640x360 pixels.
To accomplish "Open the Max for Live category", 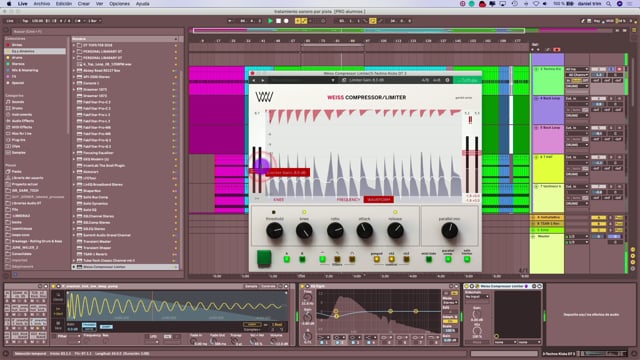I will click(22, 133).
